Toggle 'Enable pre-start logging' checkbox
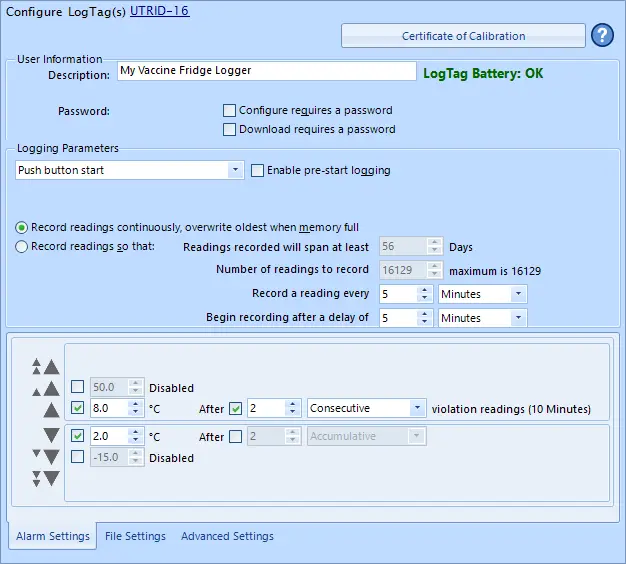The width and height of the screenshot is (626, 564). 257,170
